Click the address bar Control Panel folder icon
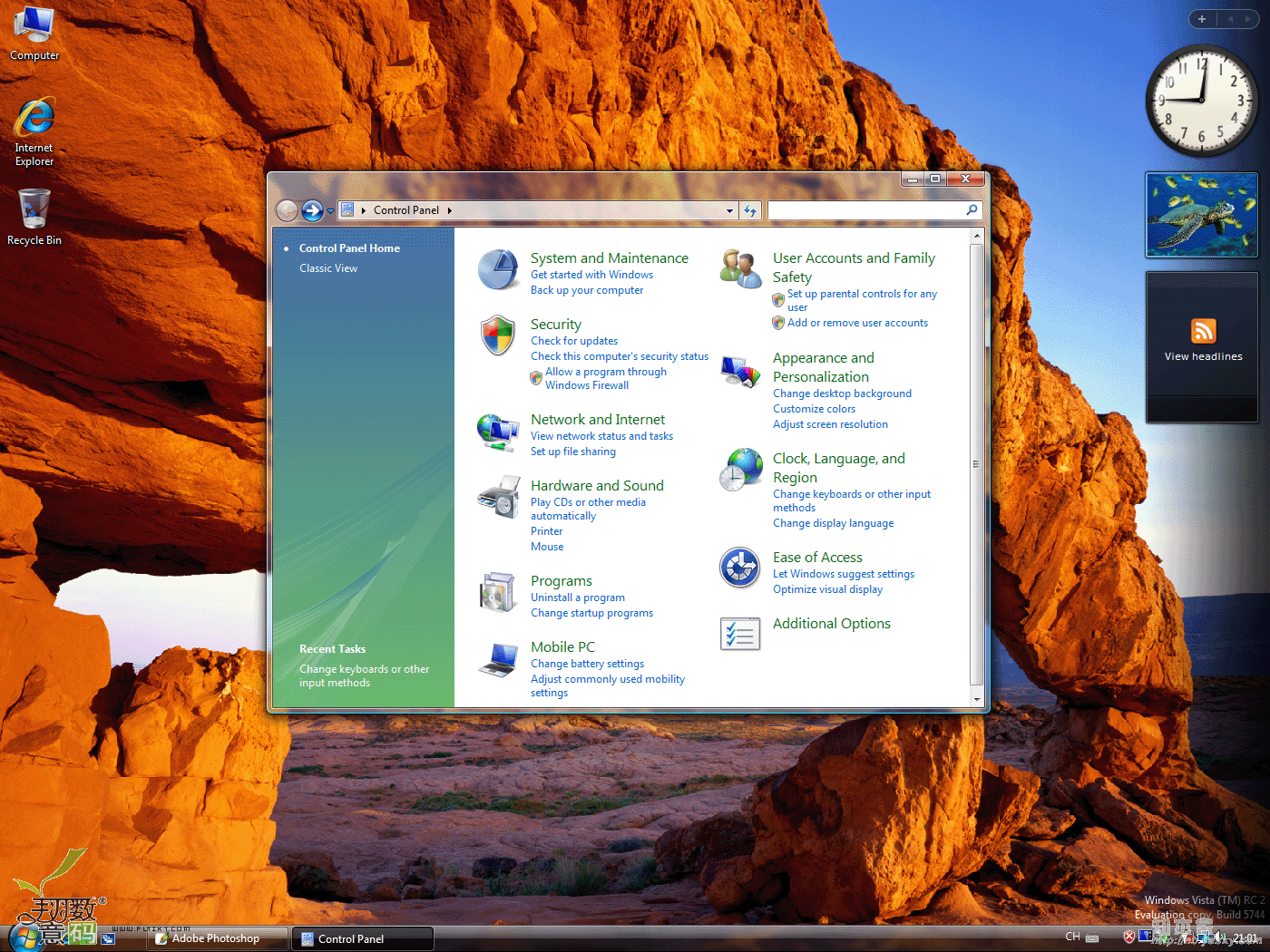Viewport: 1270px width, 952px height. [x=347, y=210]
